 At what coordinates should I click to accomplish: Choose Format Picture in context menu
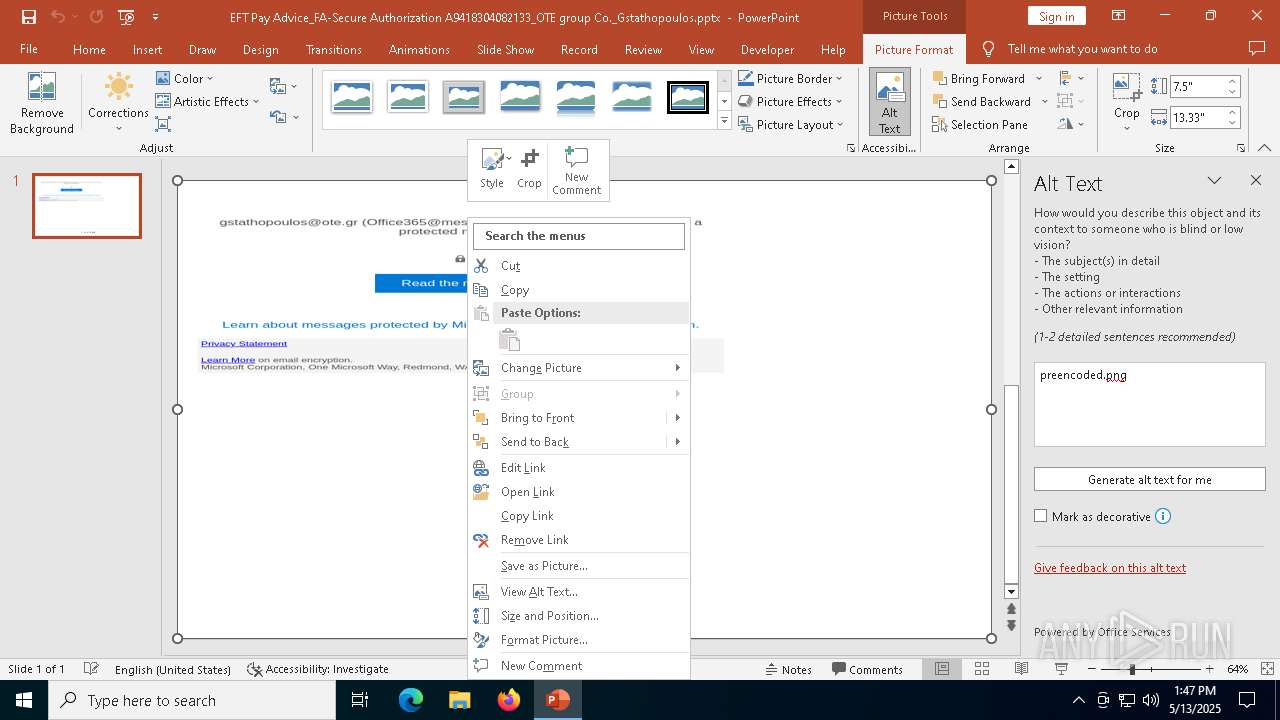[580, 639]
